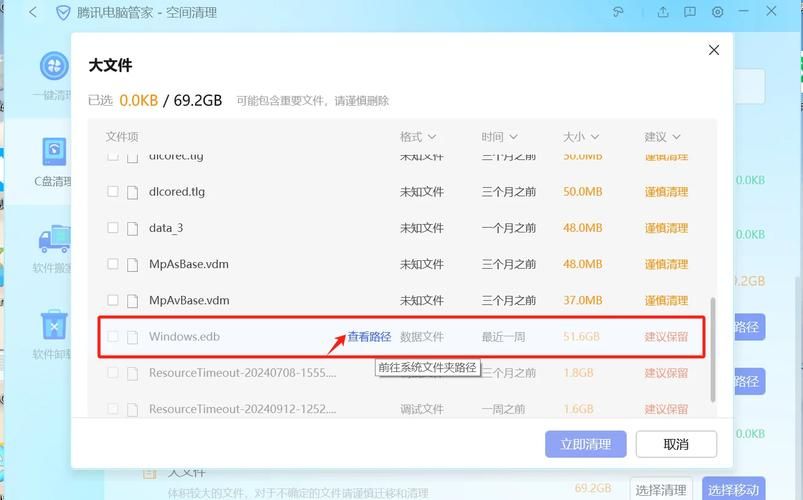Click file icon of MpAvBase.vdm row
The image size is (803, 500).
click(x=133, y=301)
